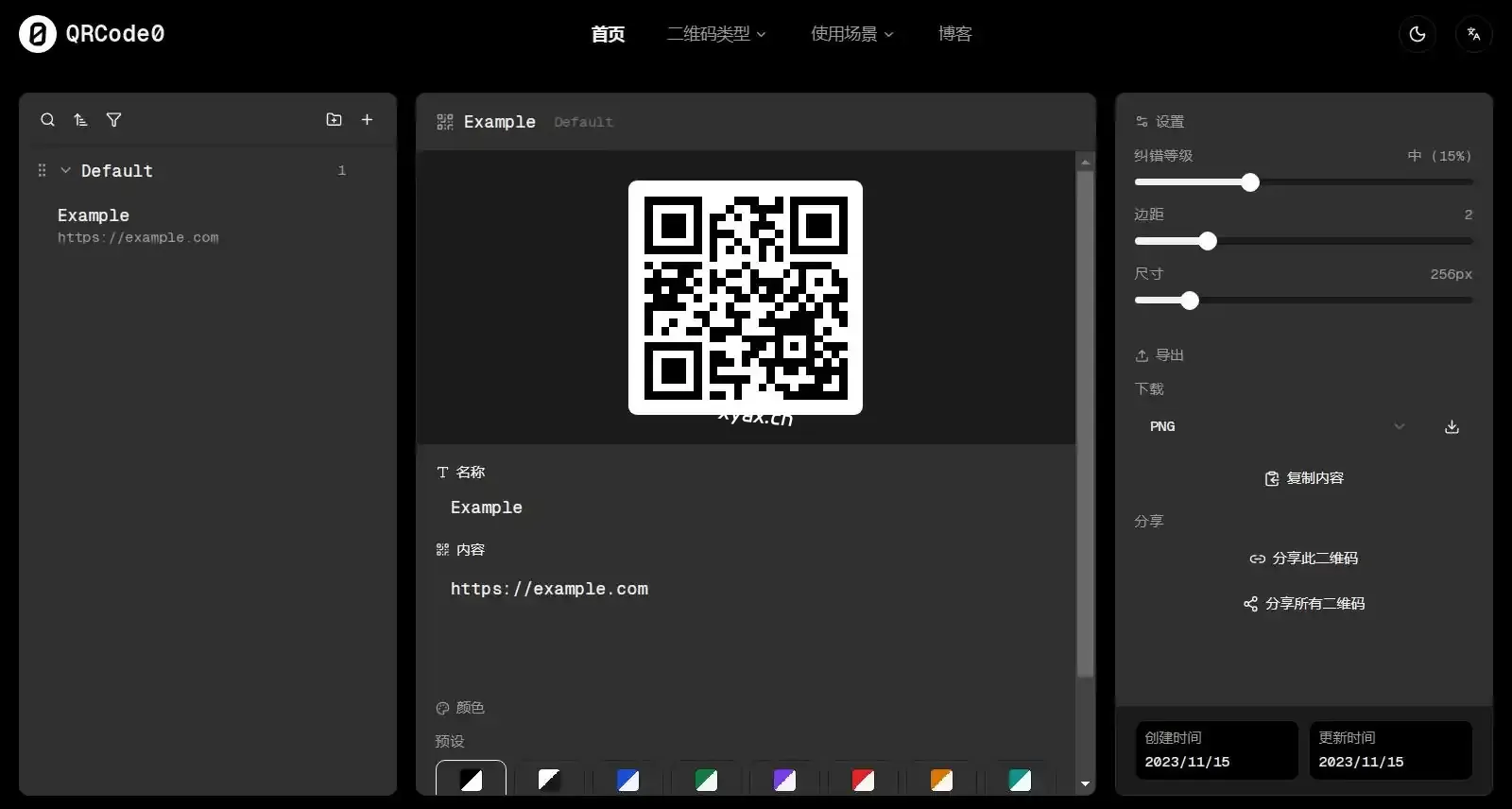1512x809 pixels.
Task: Click the search icon in left panel
Action: [x=47, y=120]
